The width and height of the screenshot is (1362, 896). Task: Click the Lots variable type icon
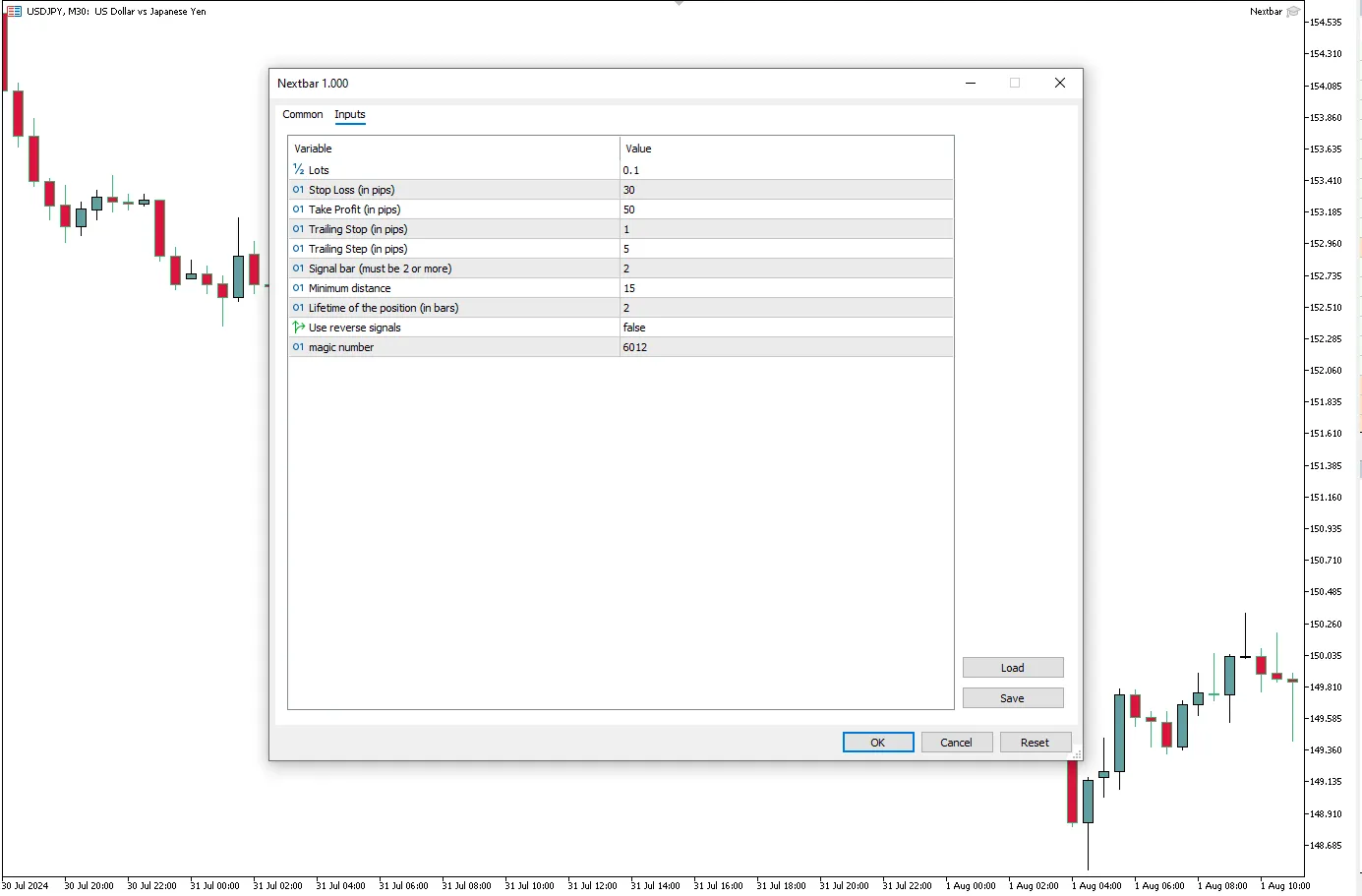298,169
